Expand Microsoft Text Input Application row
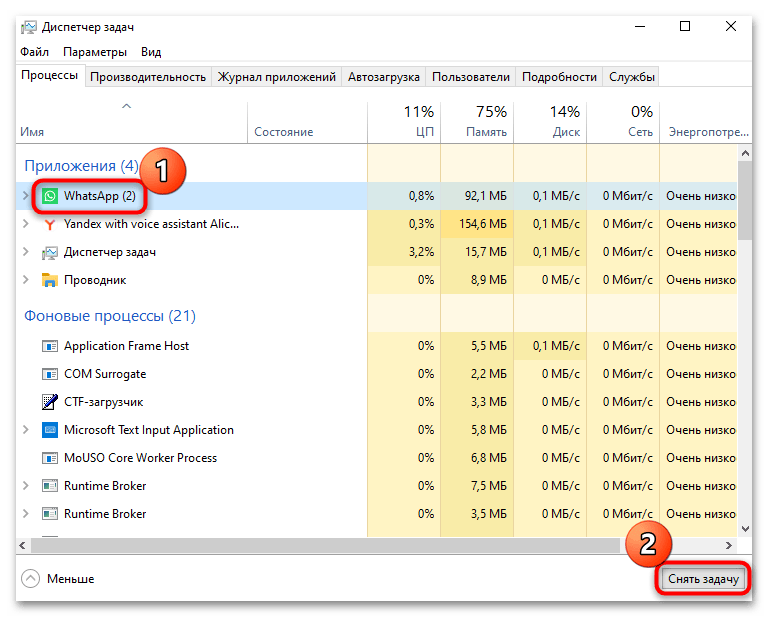 tap(25, 429)
